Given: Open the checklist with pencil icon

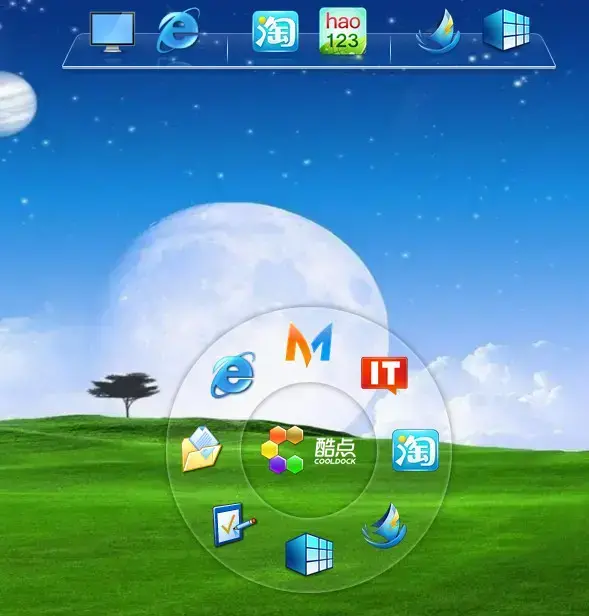Looking at the screenshot, I should coord(234,525).
